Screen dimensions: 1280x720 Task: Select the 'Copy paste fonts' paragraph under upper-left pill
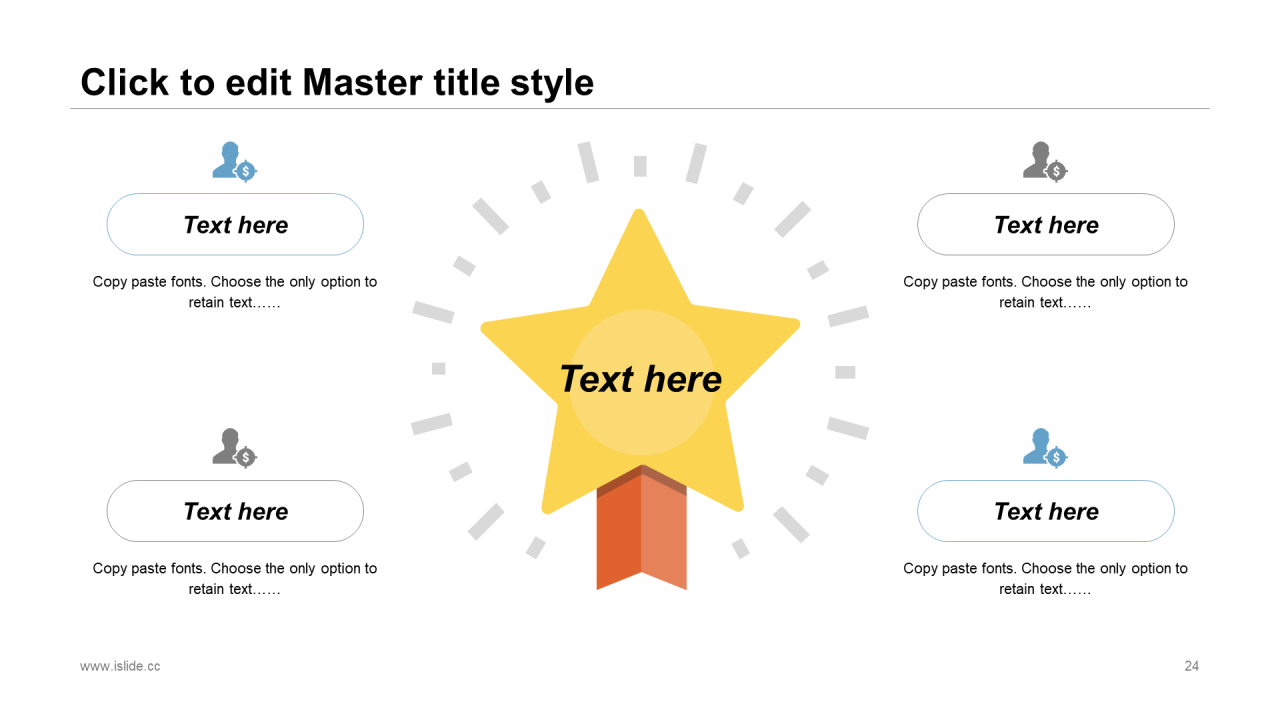(235, 292)
